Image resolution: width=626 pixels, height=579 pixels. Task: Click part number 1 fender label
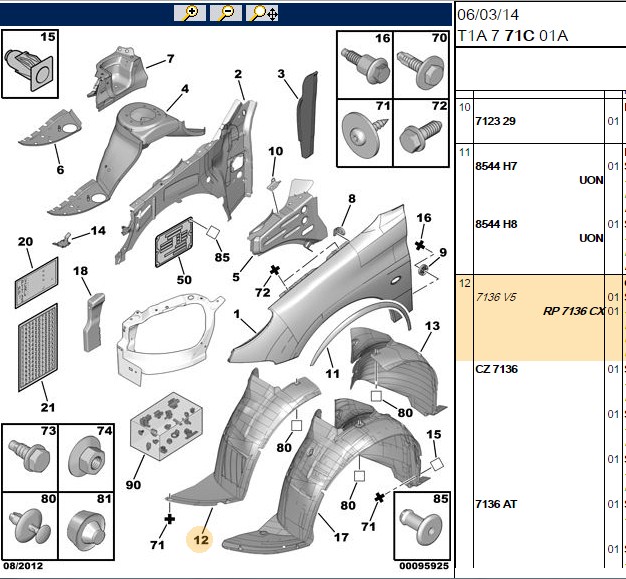(237, 314)
